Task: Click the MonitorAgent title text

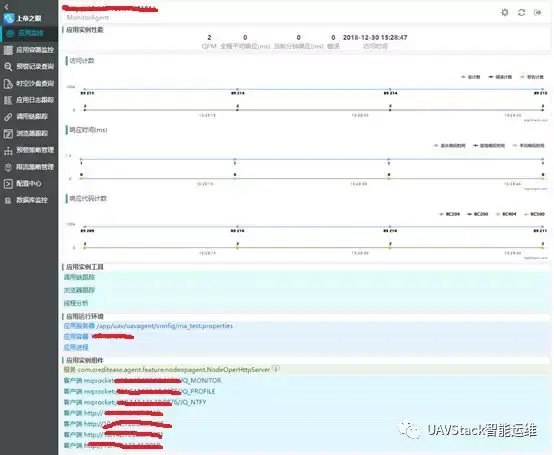Action: 87,17
